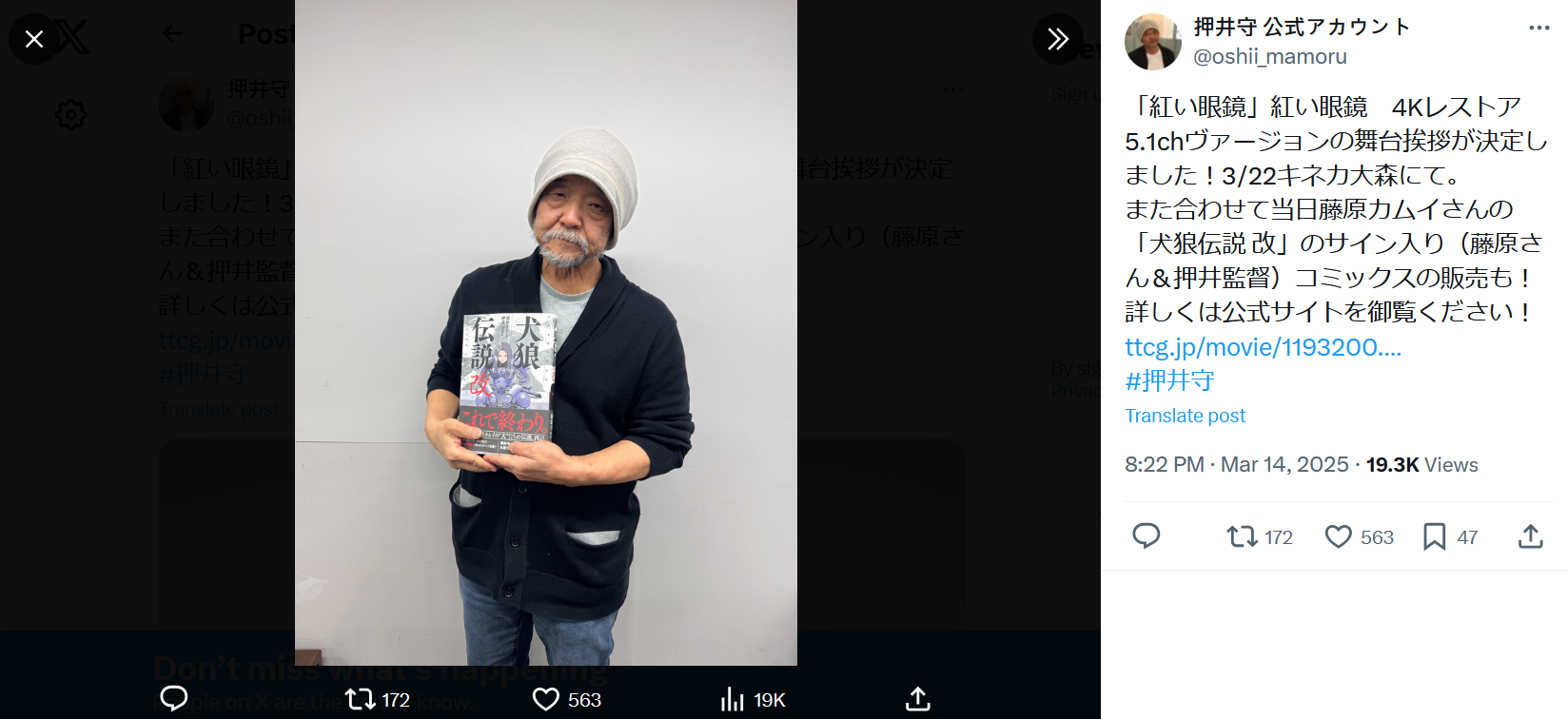The height and width of the screenshot is (719, 1568).
Task: Click the repost icon below the photo
Action: pos(377,699)
